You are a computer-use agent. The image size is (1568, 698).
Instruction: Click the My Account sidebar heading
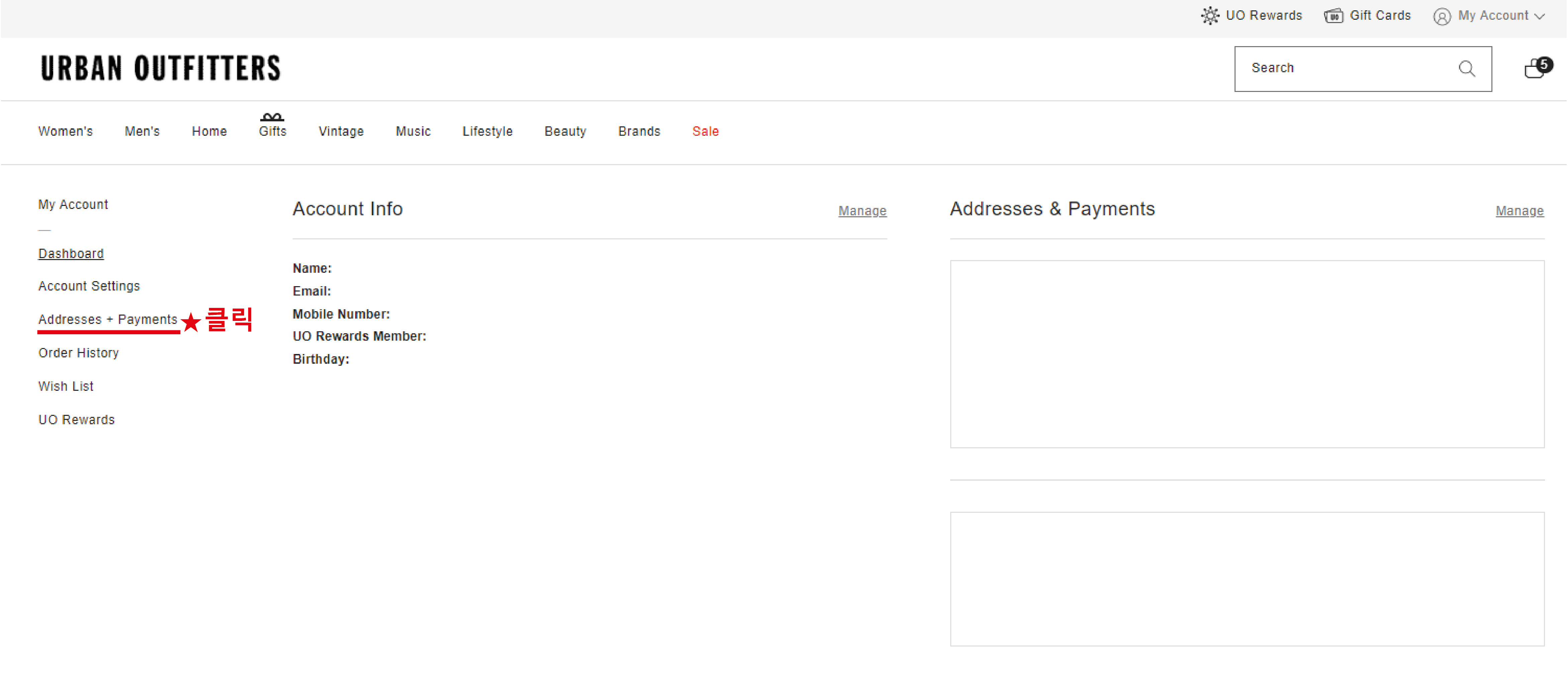[x=73, y=205]
